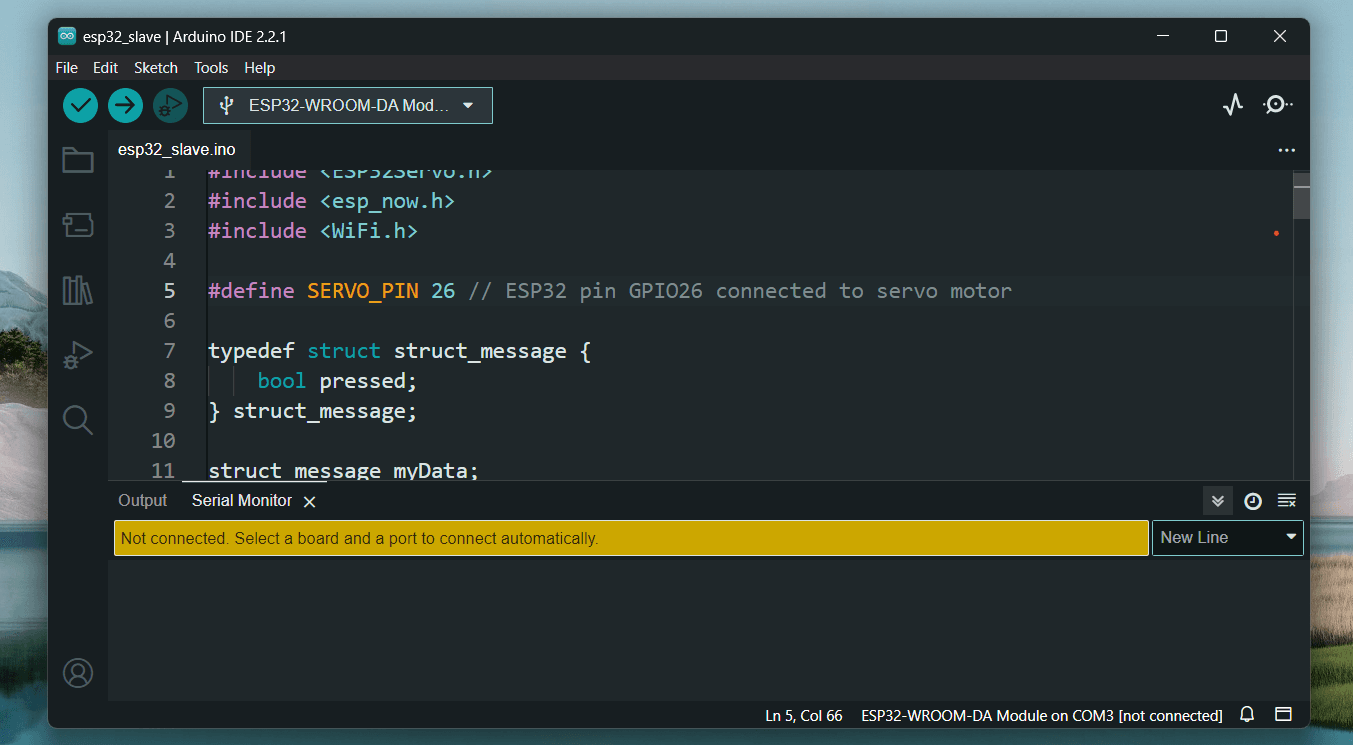1353x745 pixels.
Task: Open the Library Manager books icon
Action: (78, 290)
